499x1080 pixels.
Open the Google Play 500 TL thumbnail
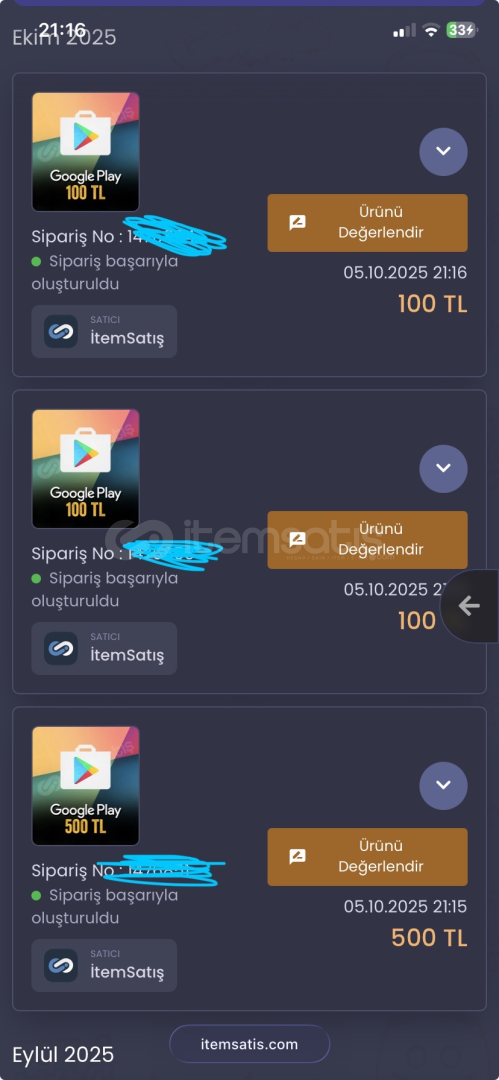(x=85, y=785)
